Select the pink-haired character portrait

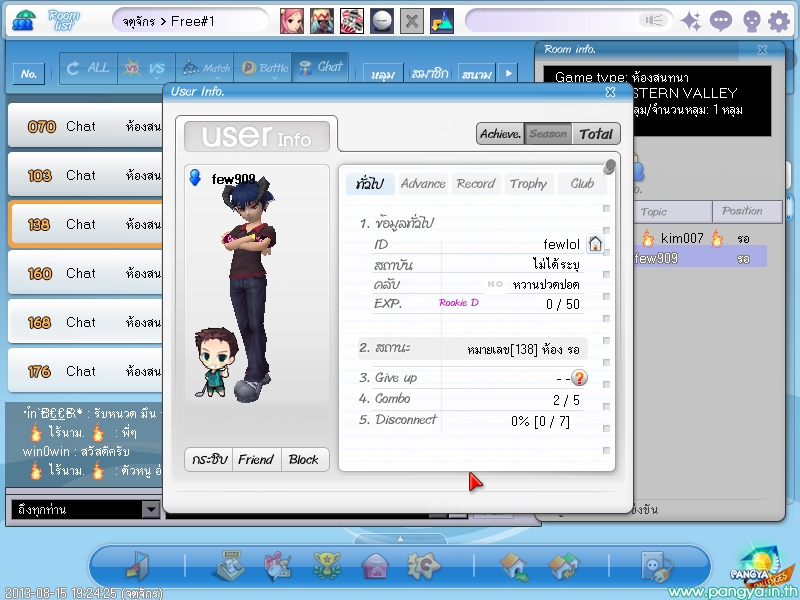tap(292, 21)
